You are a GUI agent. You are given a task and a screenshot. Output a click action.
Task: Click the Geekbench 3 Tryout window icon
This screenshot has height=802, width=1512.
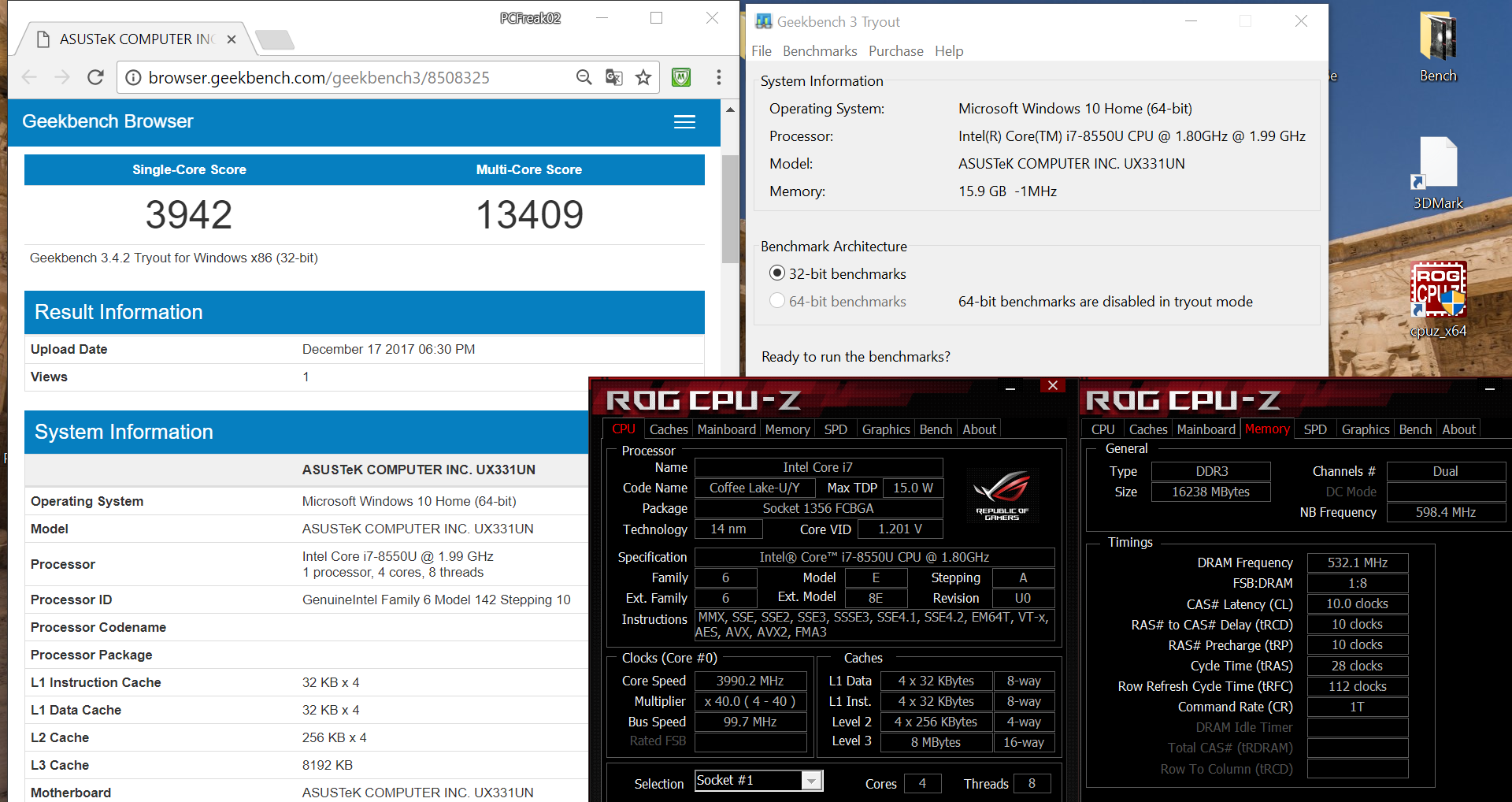763,21
